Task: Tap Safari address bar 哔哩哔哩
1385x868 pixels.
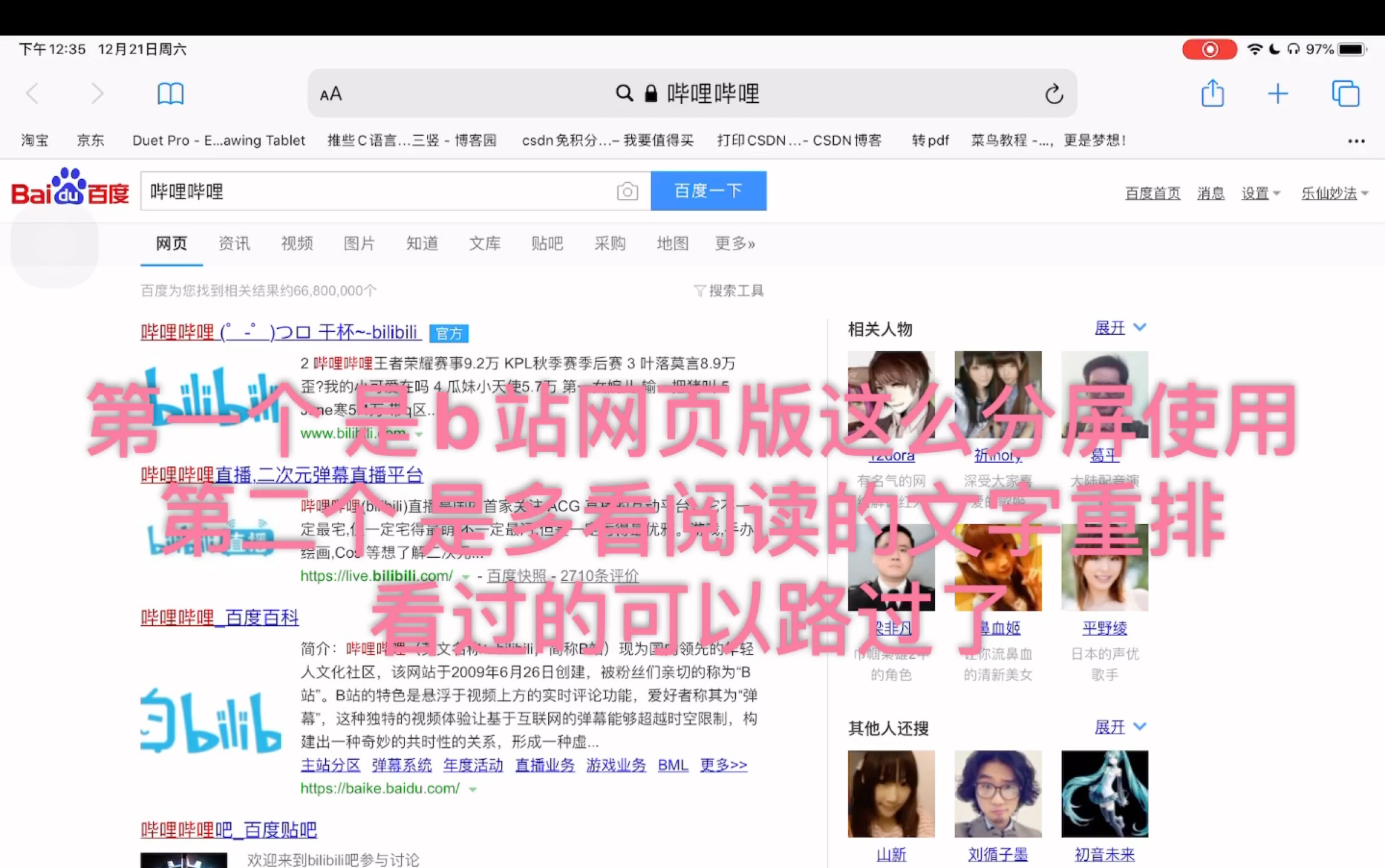Action: pyautogui.click(x=691, y=94)
